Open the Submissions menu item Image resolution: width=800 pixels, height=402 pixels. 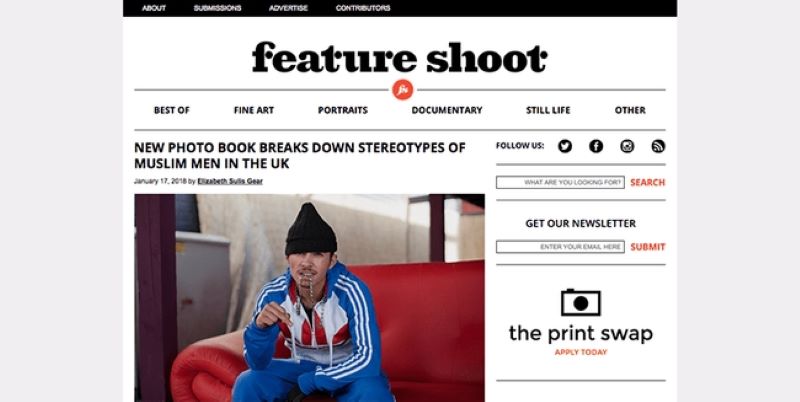tap(217, 8)
